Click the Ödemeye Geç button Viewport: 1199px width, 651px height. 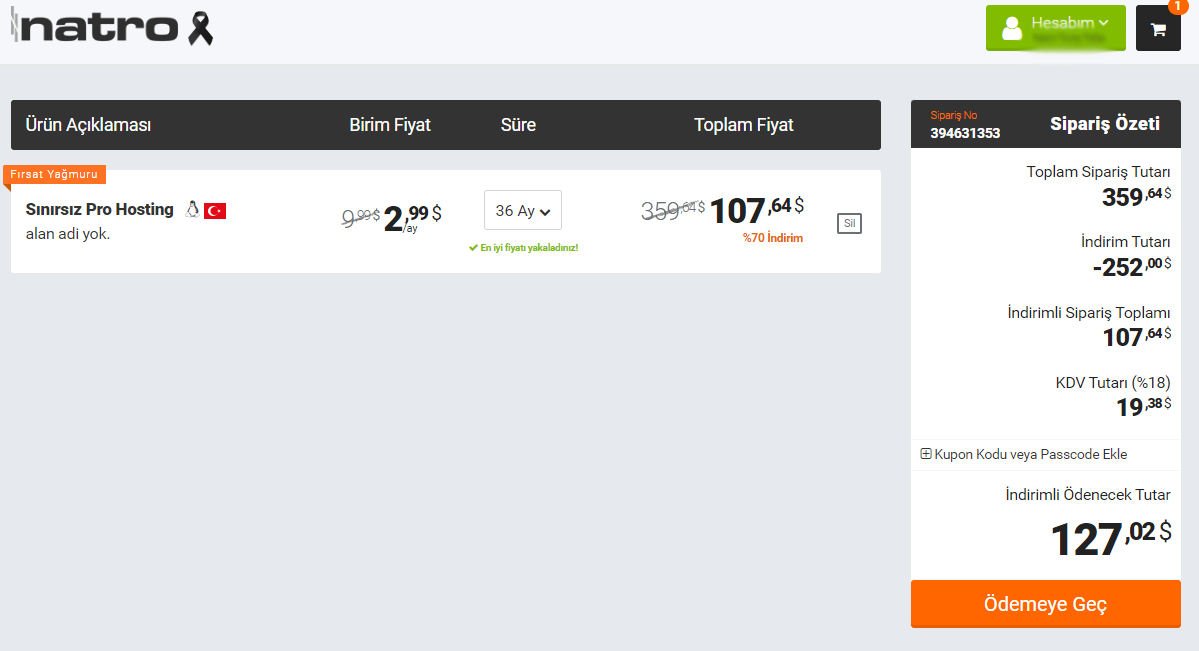(1045, 604)
